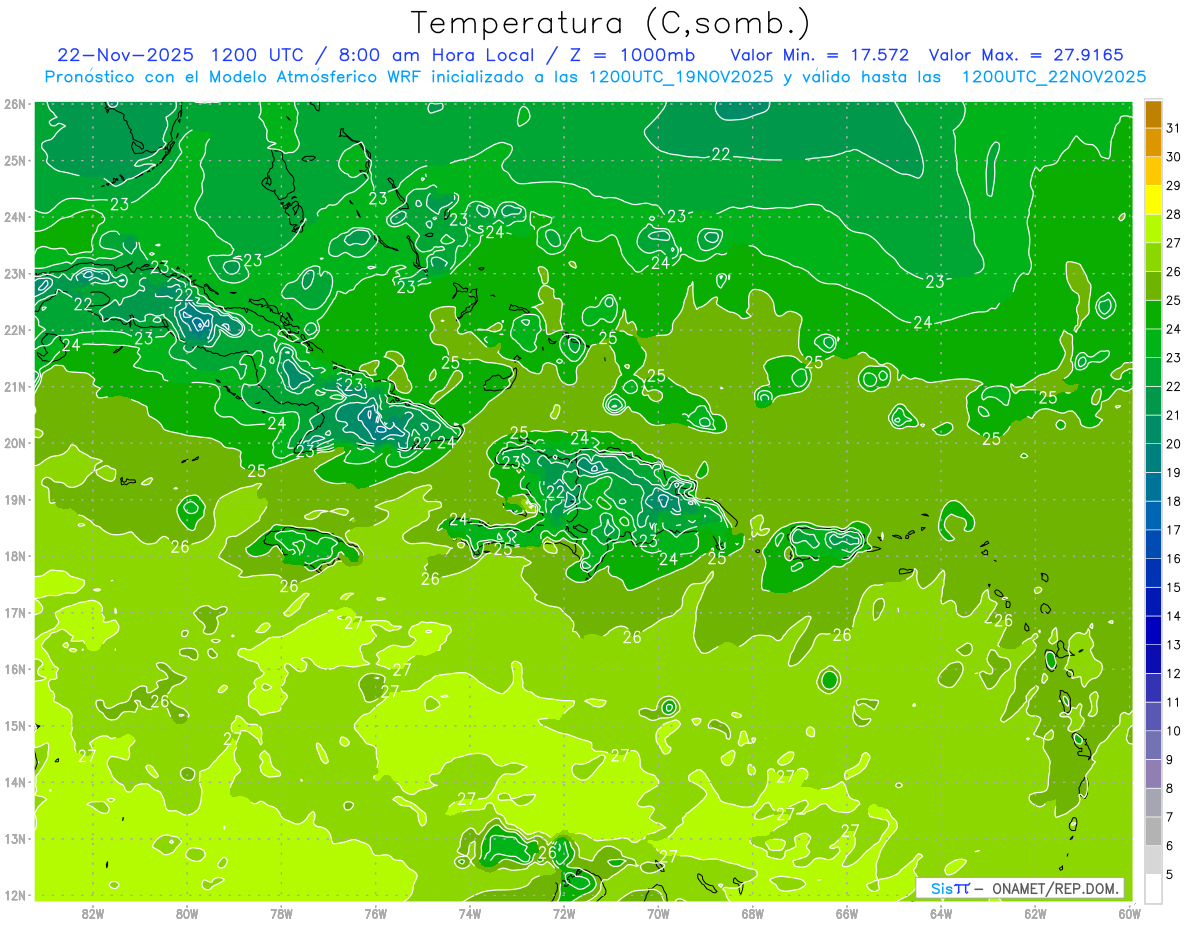Image resolution: width=1200 pixels, height=927 pixels.
Task: Click the gray color bar segment between 6 and 7
Action: tap(1153, 831)
